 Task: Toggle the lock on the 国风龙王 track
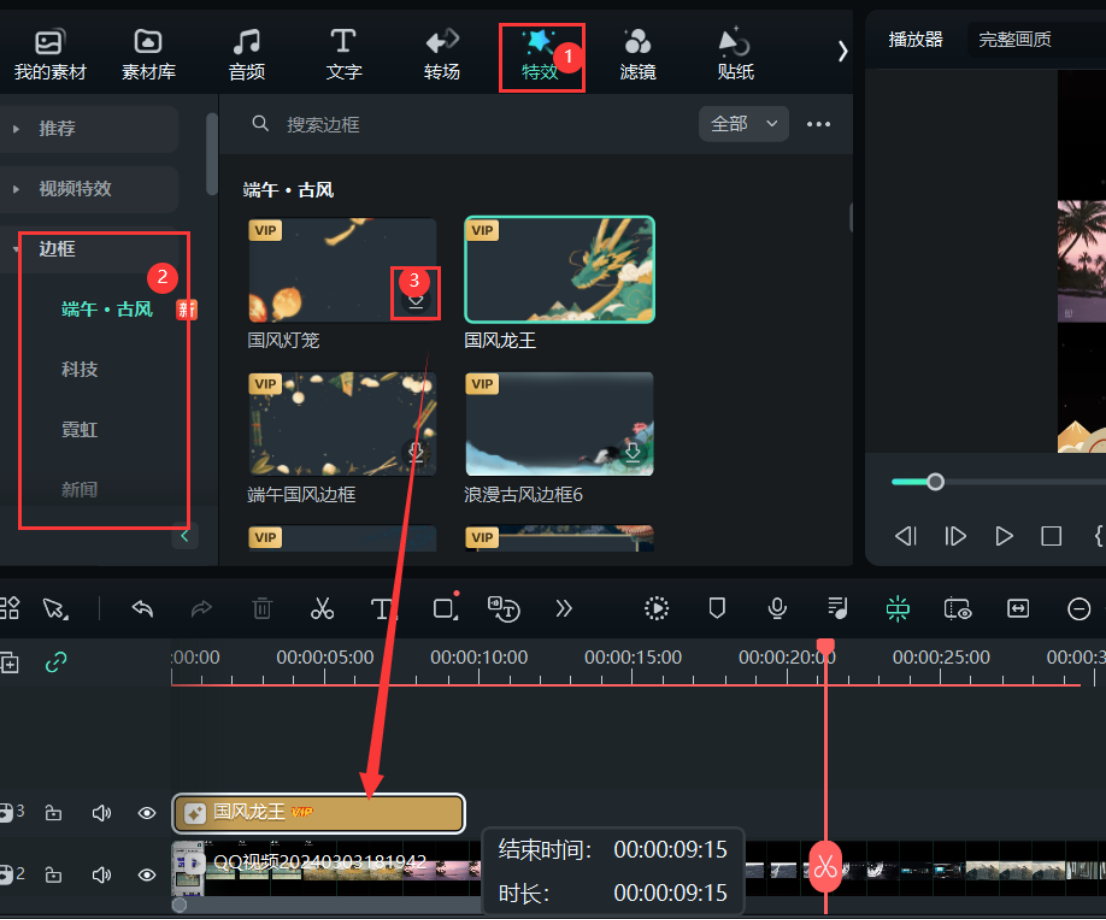53,813
